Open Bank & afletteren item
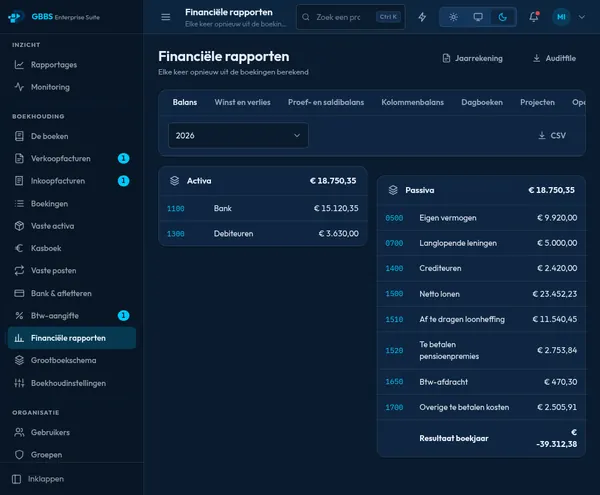Viewport: 600px width, 495px height. [72, 293]
